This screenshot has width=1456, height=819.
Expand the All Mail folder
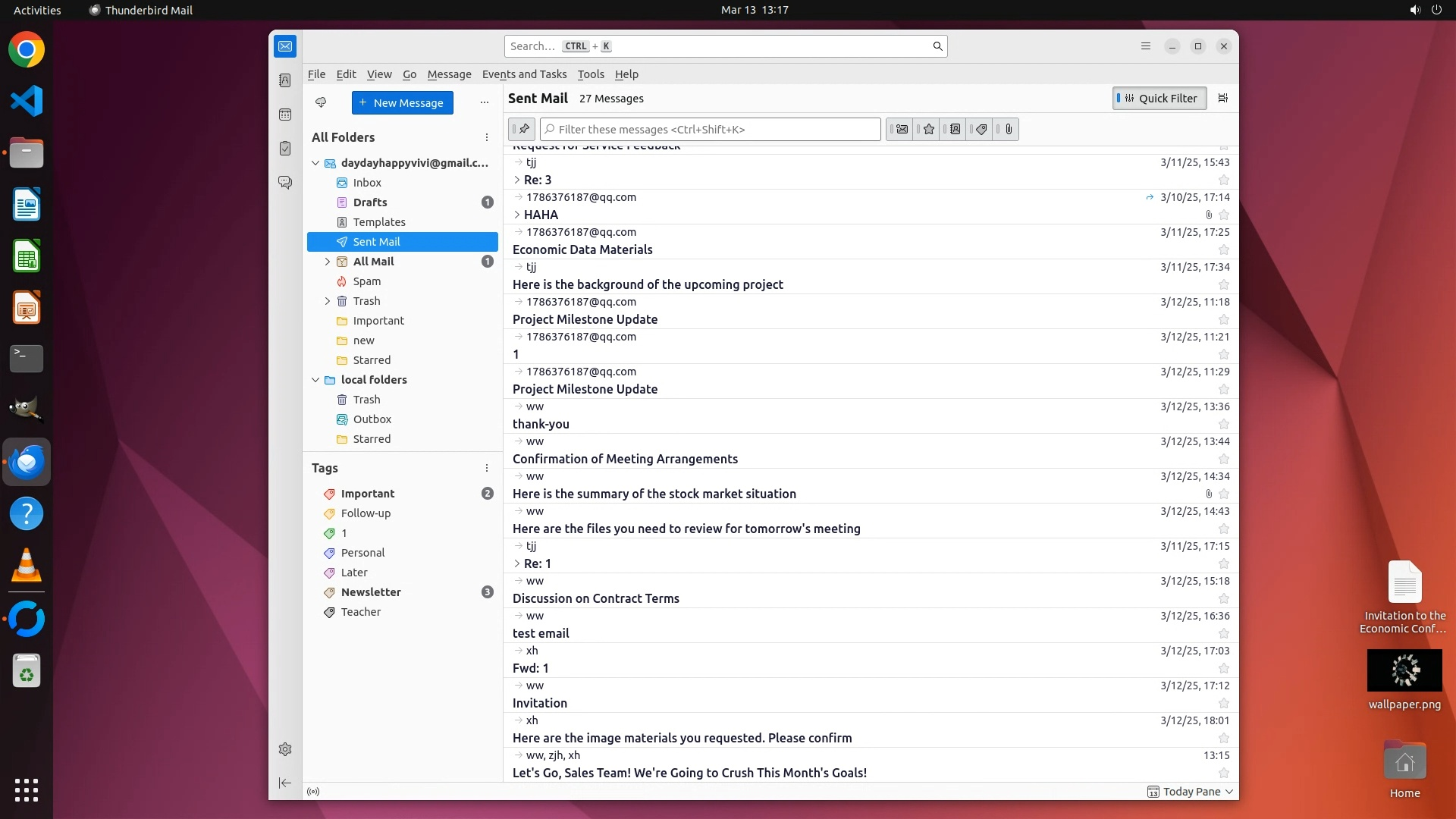click(x=328, y=262)
